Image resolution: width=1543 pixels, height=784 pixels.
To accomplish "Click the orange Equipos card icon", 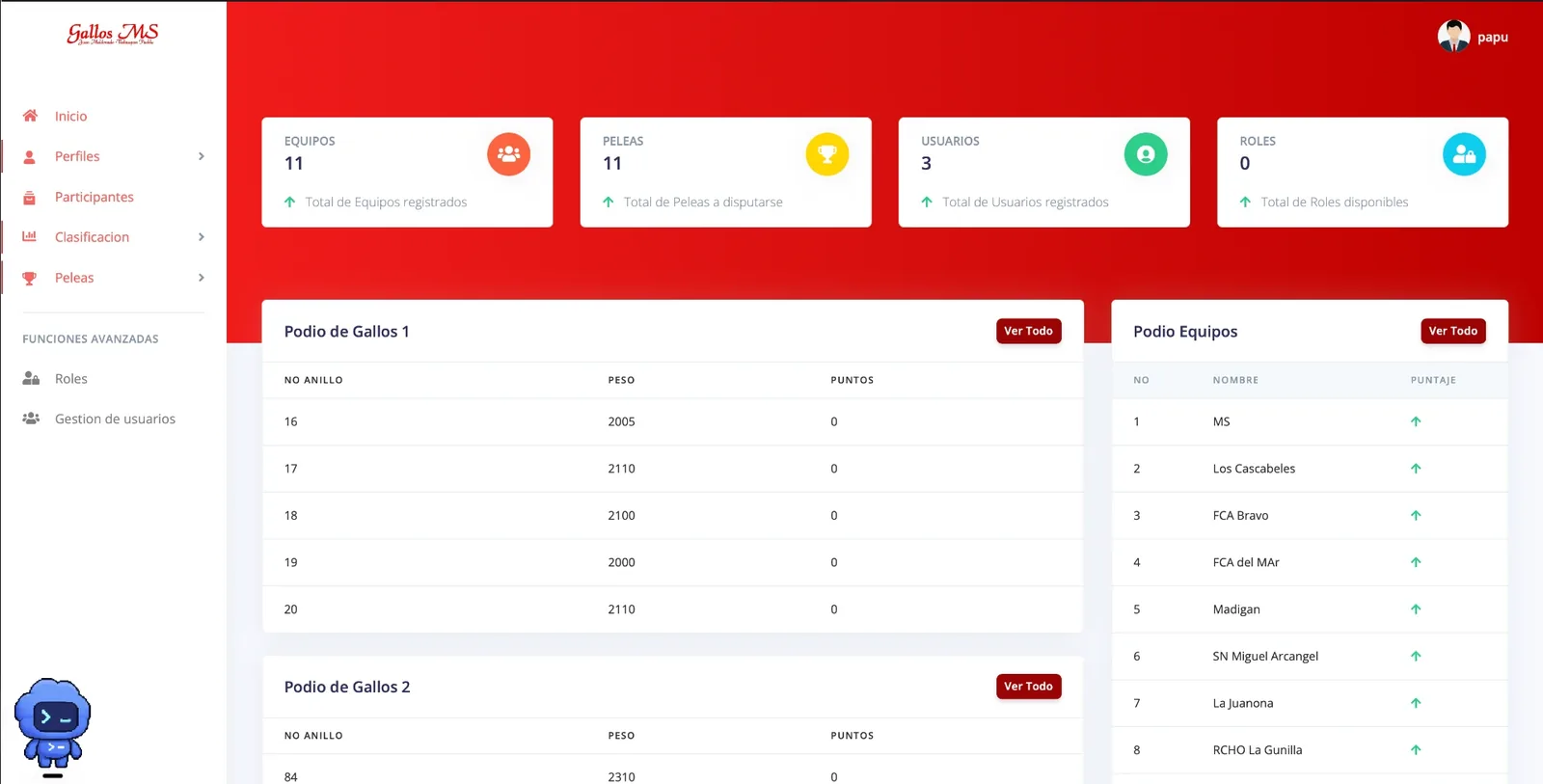I will click(x=508, y=154).
